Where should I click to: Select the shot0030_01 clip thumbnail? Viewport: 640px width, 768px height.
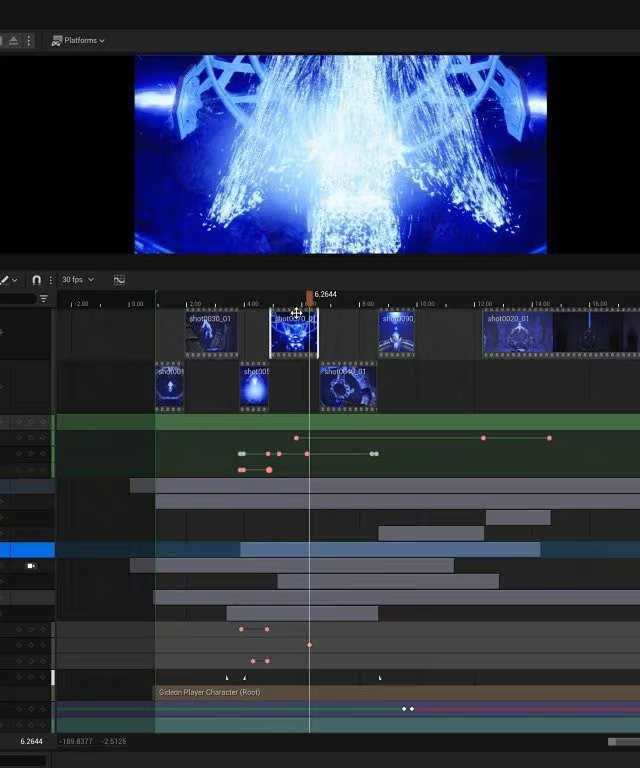click(x=211, y=334)
